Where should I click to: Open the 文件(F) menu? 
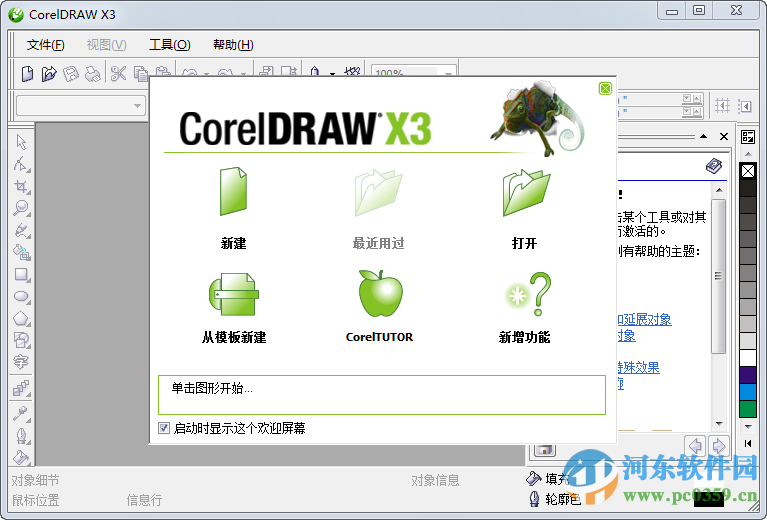click(x=45, y=45)
